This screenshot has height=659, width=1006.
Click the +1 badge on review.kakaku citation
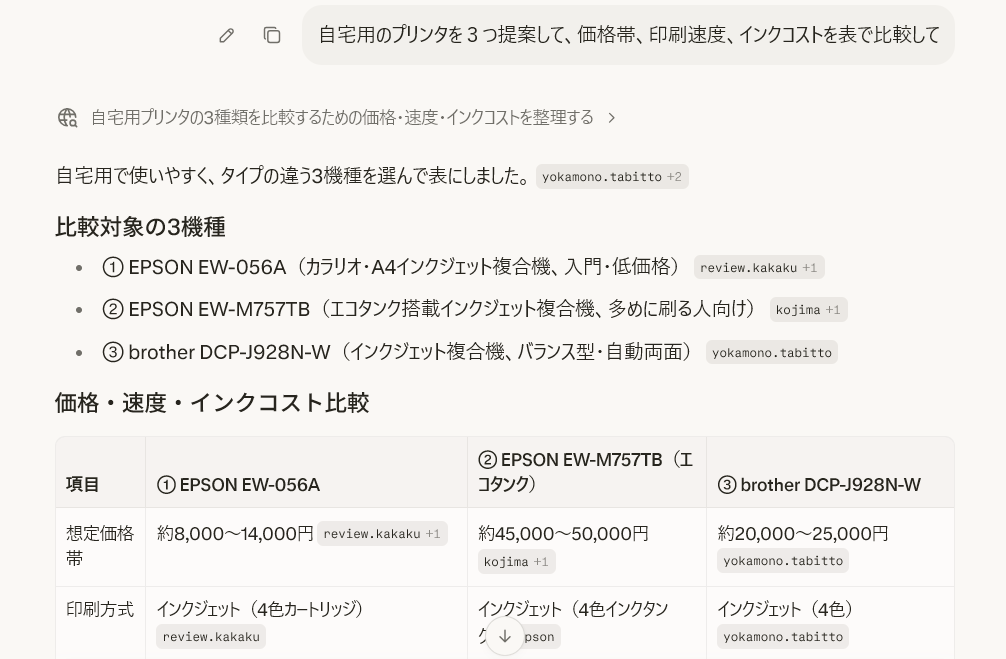(x=809, y=267)
